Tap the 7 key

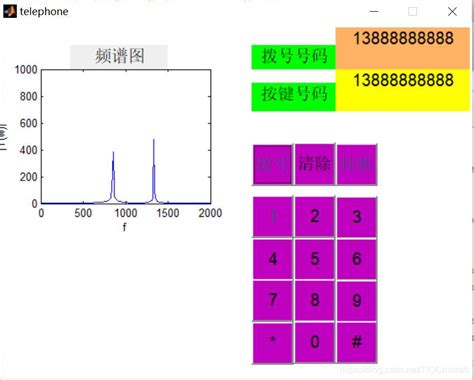pos(273,300)
